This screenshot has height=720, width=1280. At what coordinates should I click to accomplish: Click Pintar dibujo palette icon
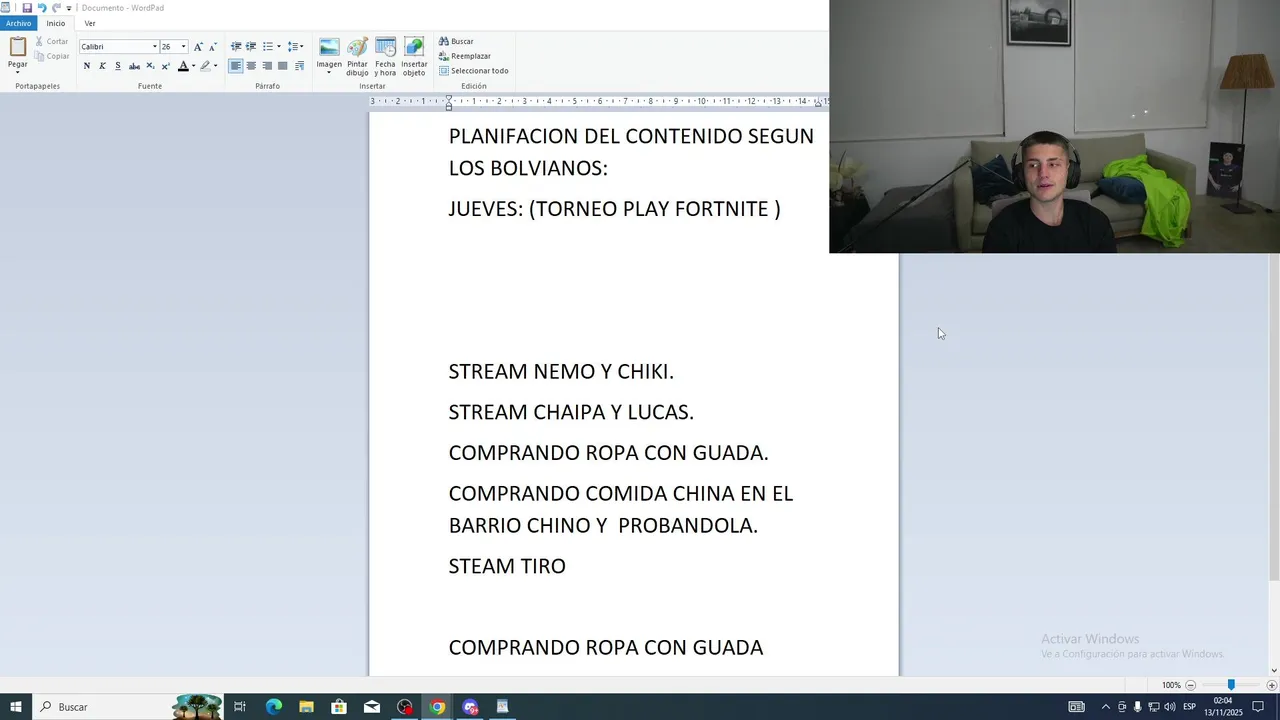357,47
